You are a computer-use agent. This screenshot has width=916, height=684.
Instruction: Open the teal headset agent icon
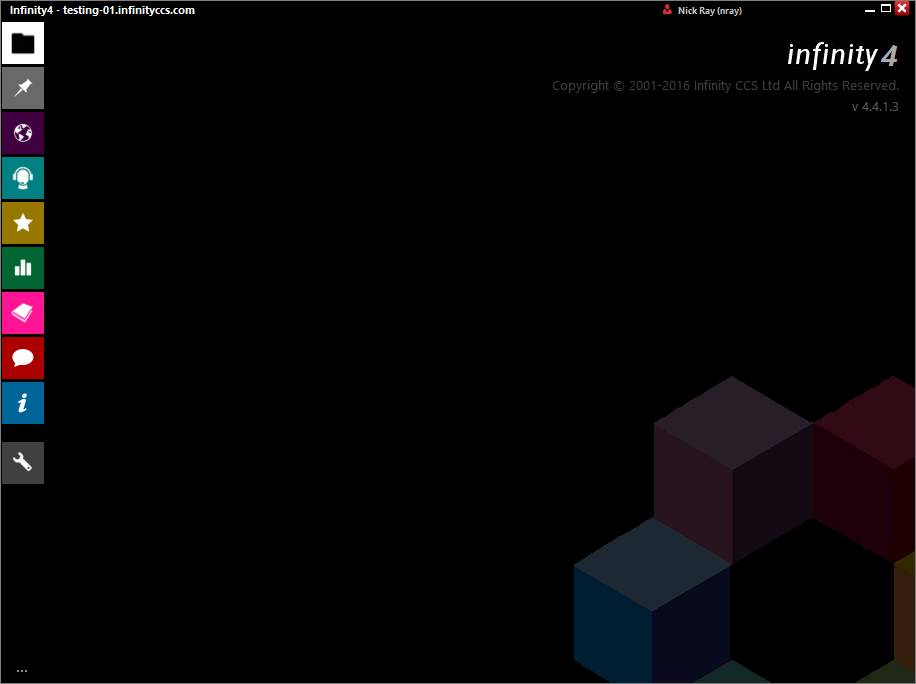[23, 178]
